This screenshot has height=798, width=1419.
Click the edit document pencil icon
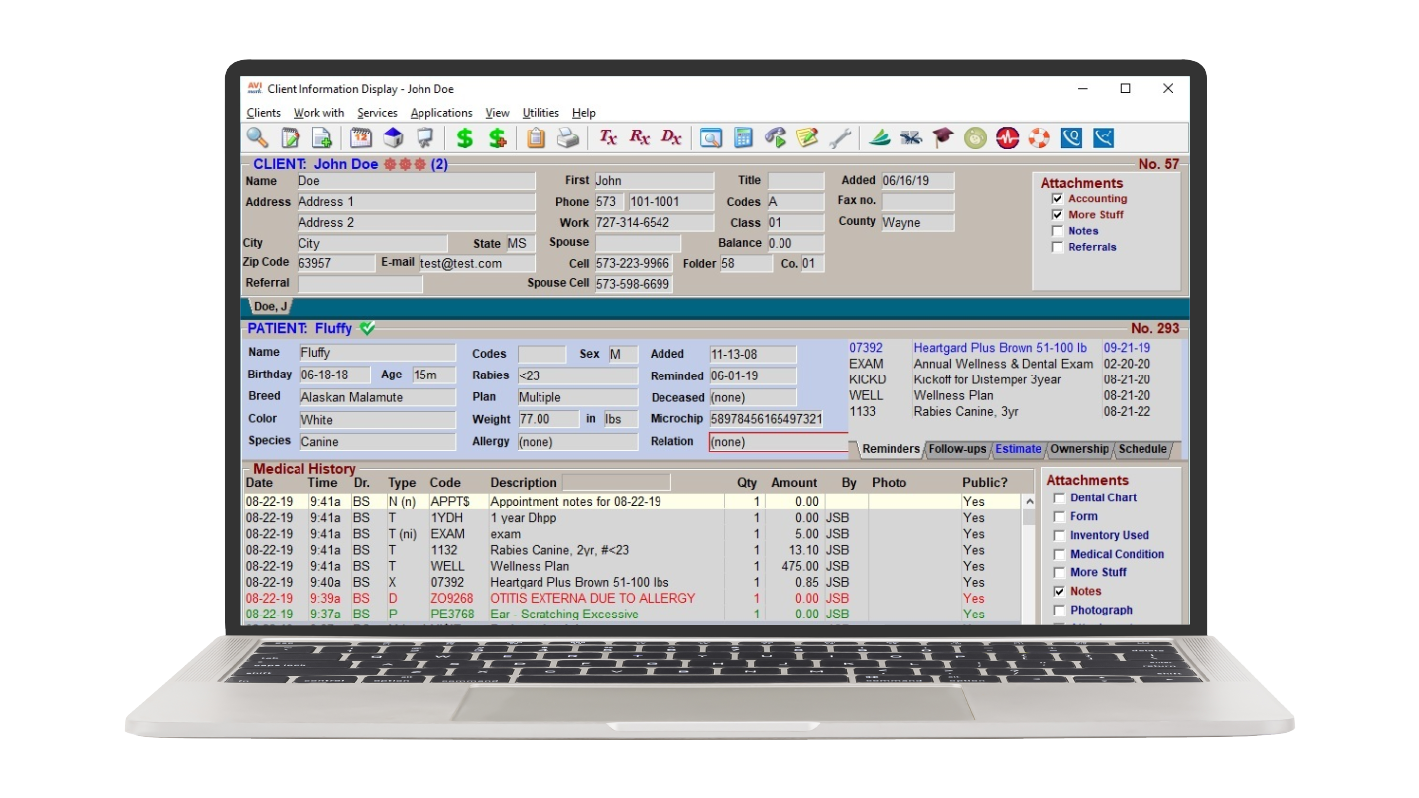tap(290, 138)
